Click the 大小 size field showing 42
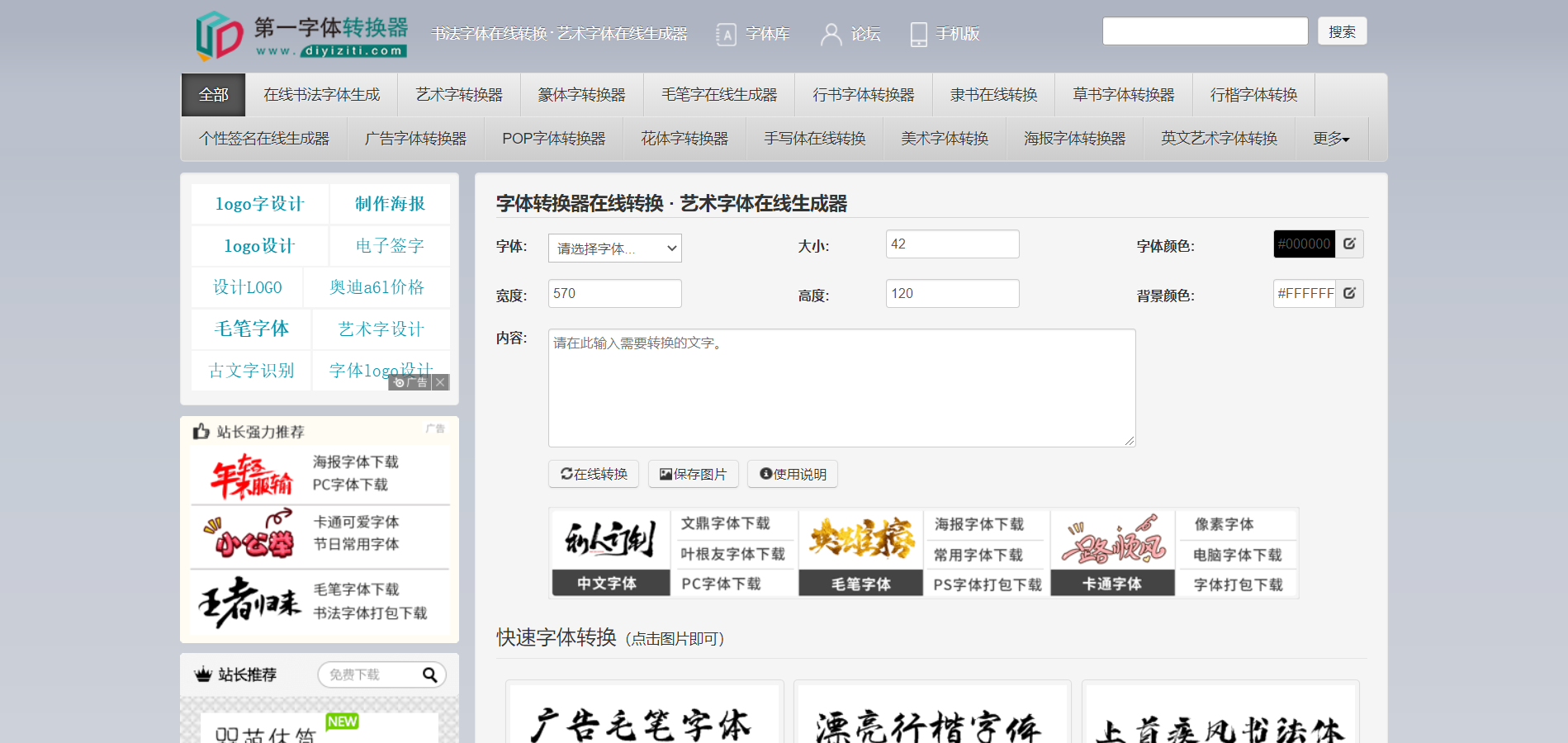Screen dimensions: 1568x743 click(x=952, y=244)
